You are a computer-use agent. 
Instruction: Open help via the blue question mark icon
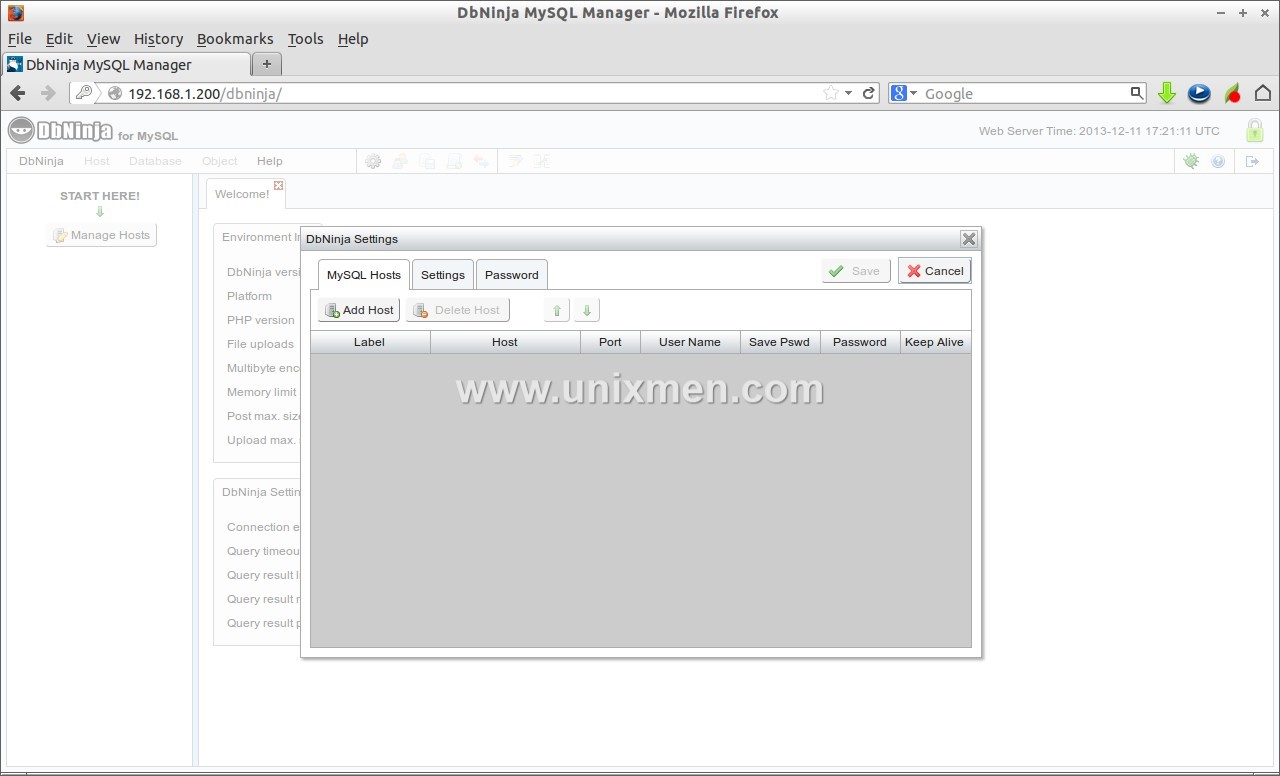1218,161
